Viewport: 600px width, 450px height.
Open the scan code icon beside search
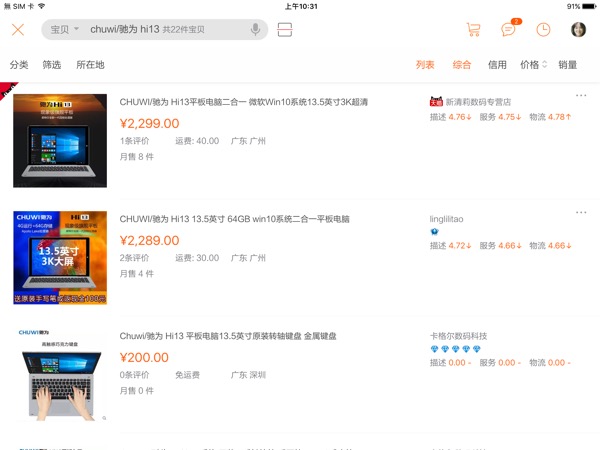[285, 29]
